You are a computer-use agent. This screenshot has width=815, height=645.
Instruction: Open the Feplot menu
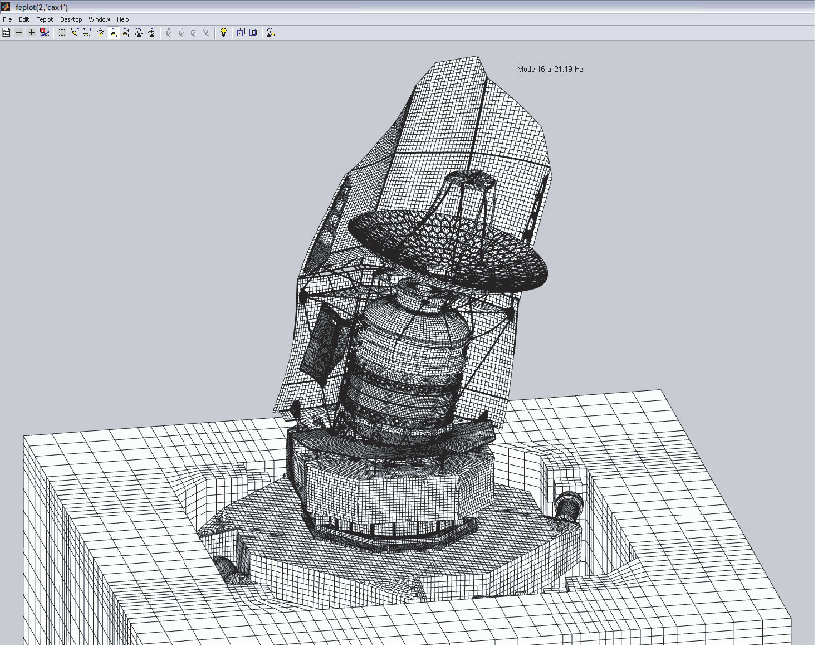click(x=45, y=19)
